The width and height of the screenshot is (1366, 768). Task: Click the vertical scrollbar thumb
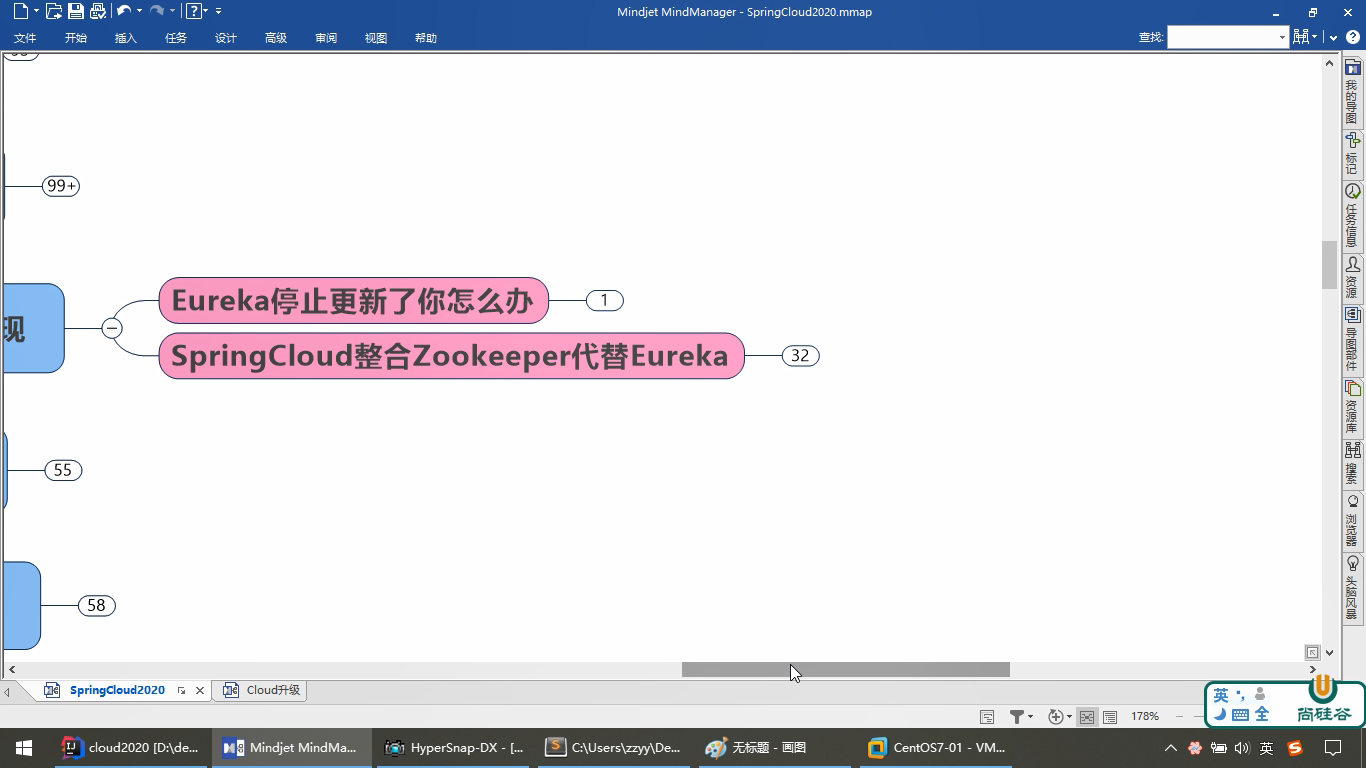[x=1329, y=265]
